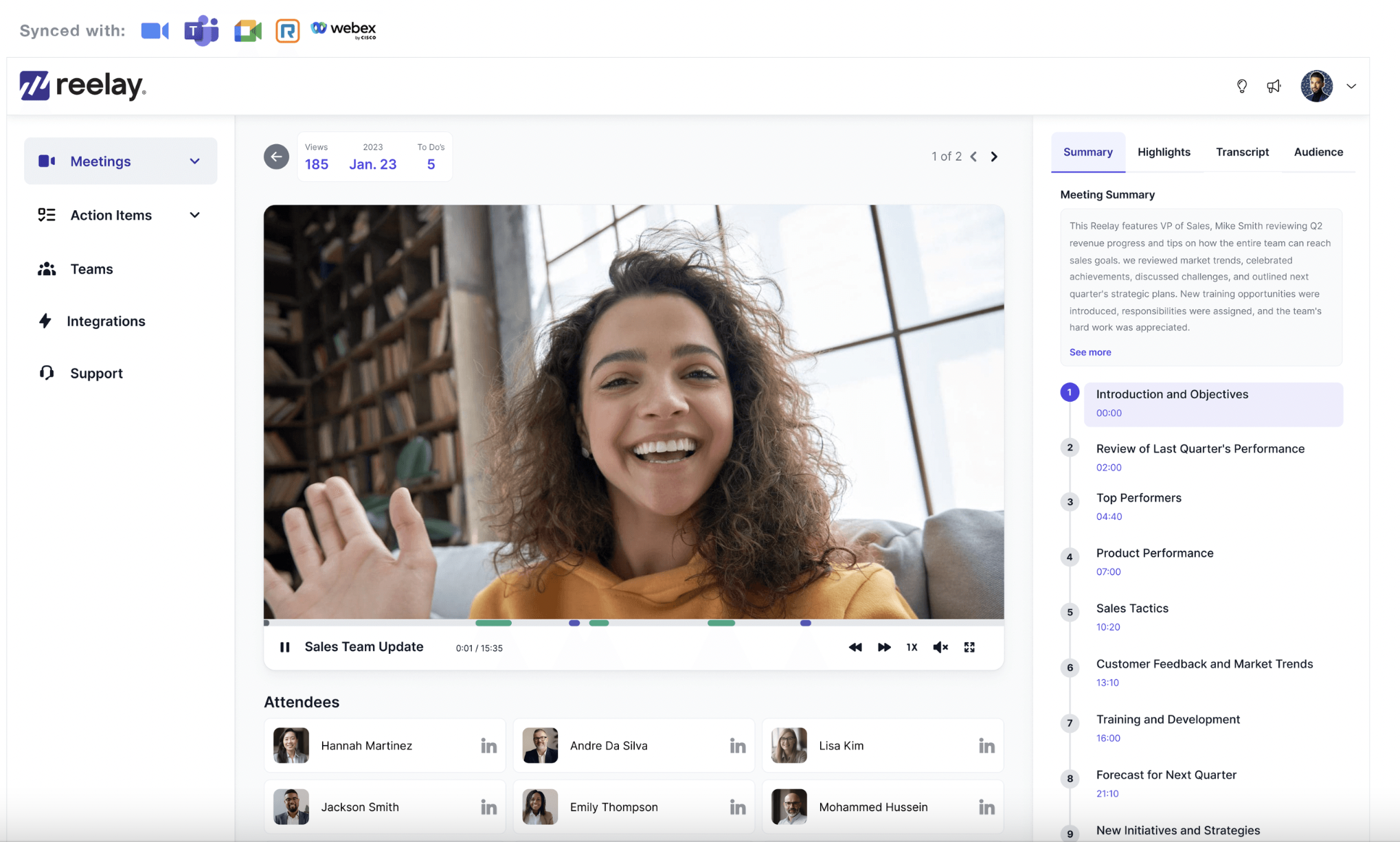
Task: Click Mohammed Hussein's attendee photo
Action: point(789,807)
